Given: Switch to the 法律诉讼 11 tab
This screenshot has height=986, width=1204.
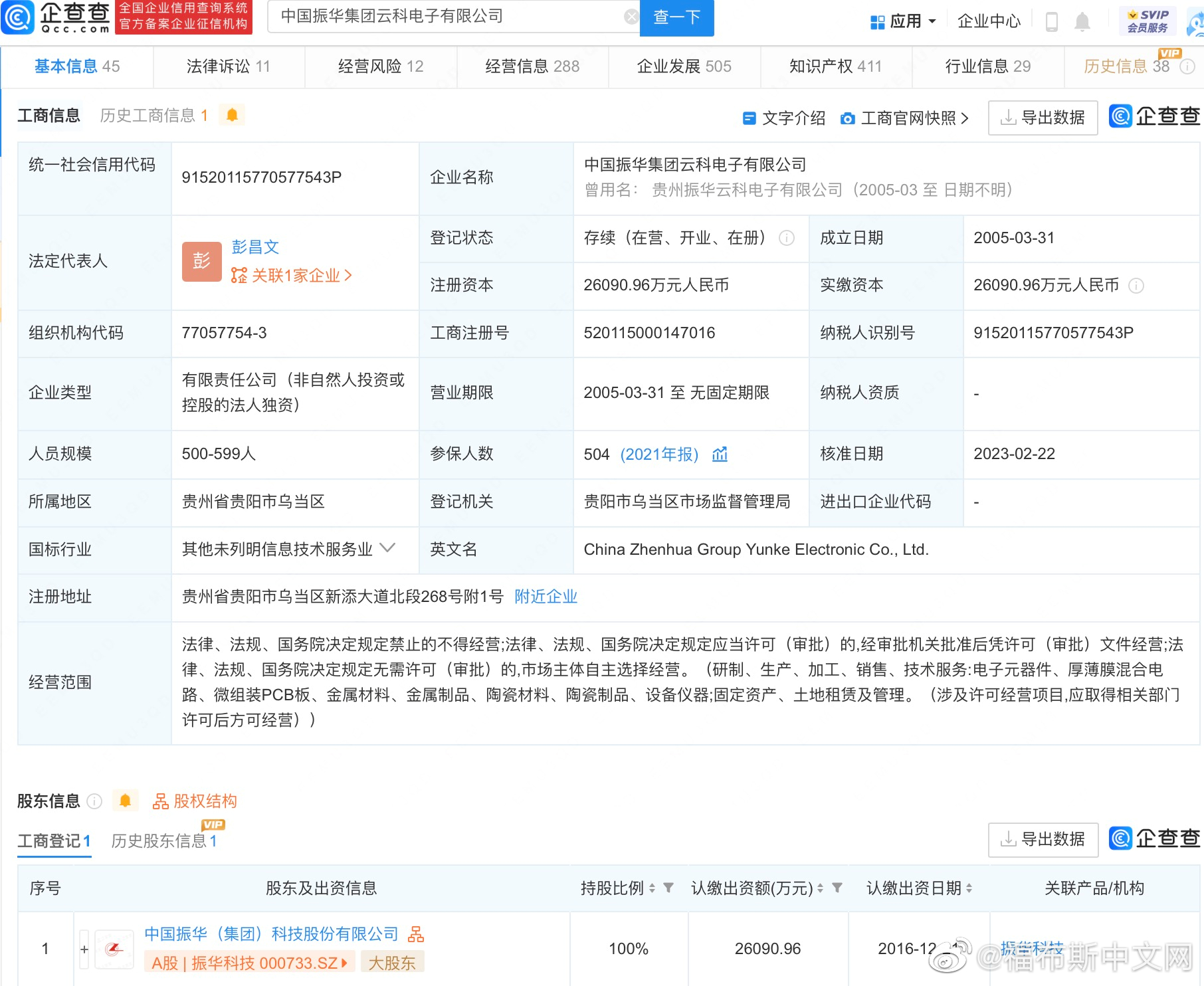Looking at the screenshot, I should (x=229, y=66).
